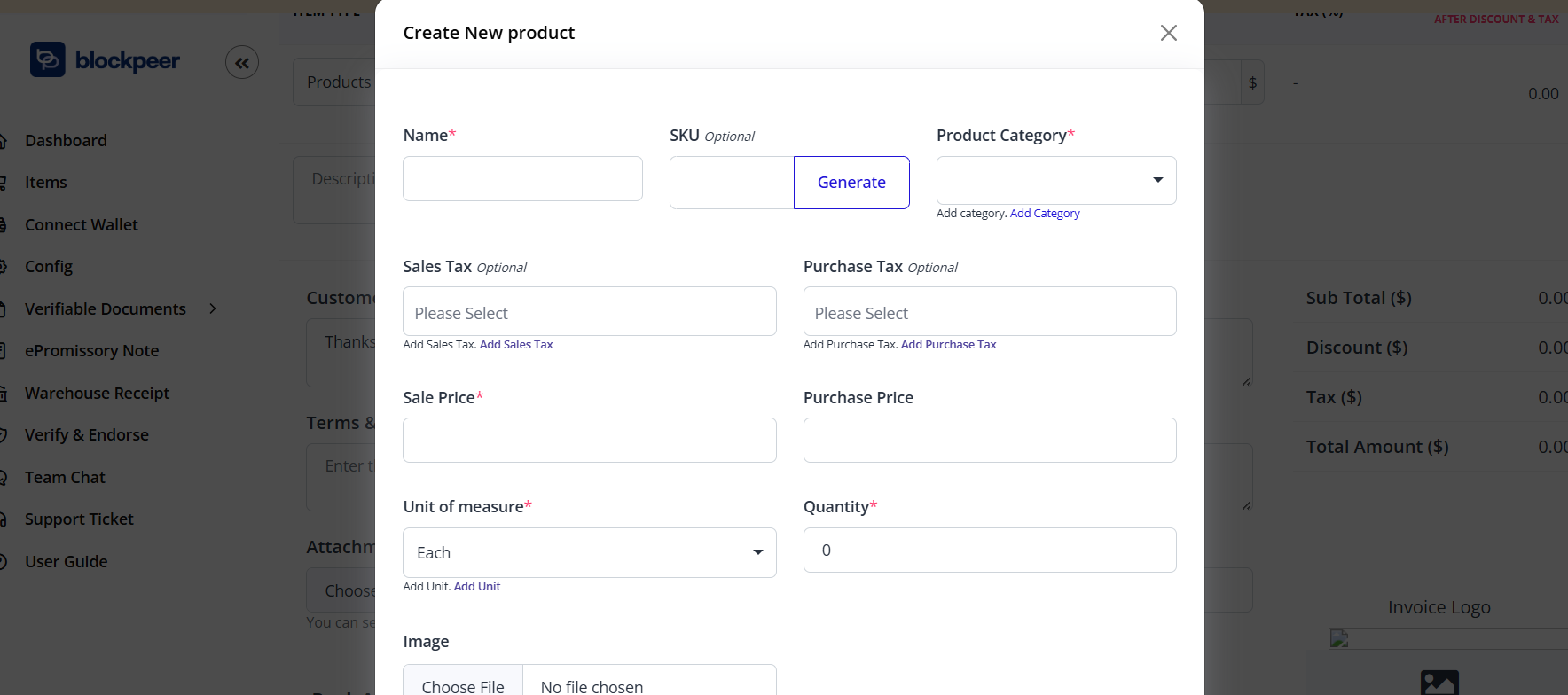Collapse the sidebar with the double-arrow button
The width and height of the screenshot is (1568, 695).
(x=242, y=62)
